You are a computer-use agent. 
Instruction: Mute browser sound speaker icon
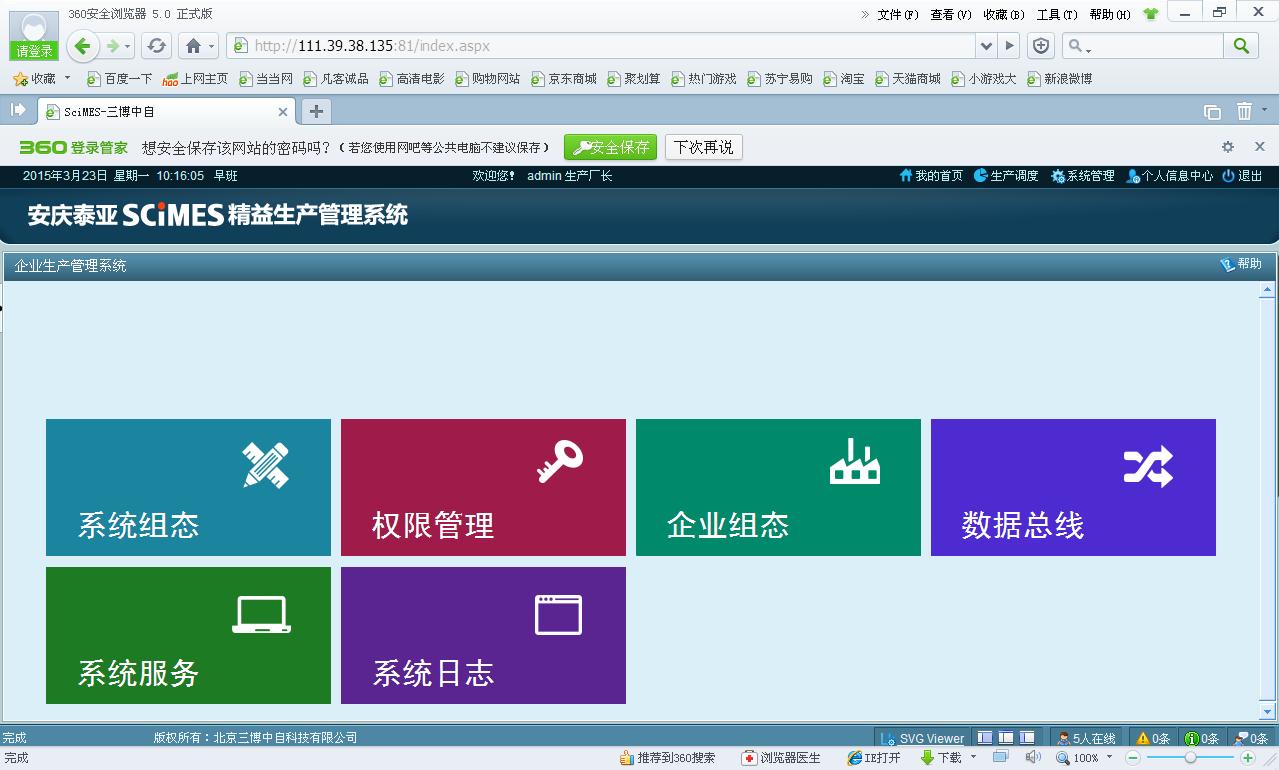(x=1033, y=758)
